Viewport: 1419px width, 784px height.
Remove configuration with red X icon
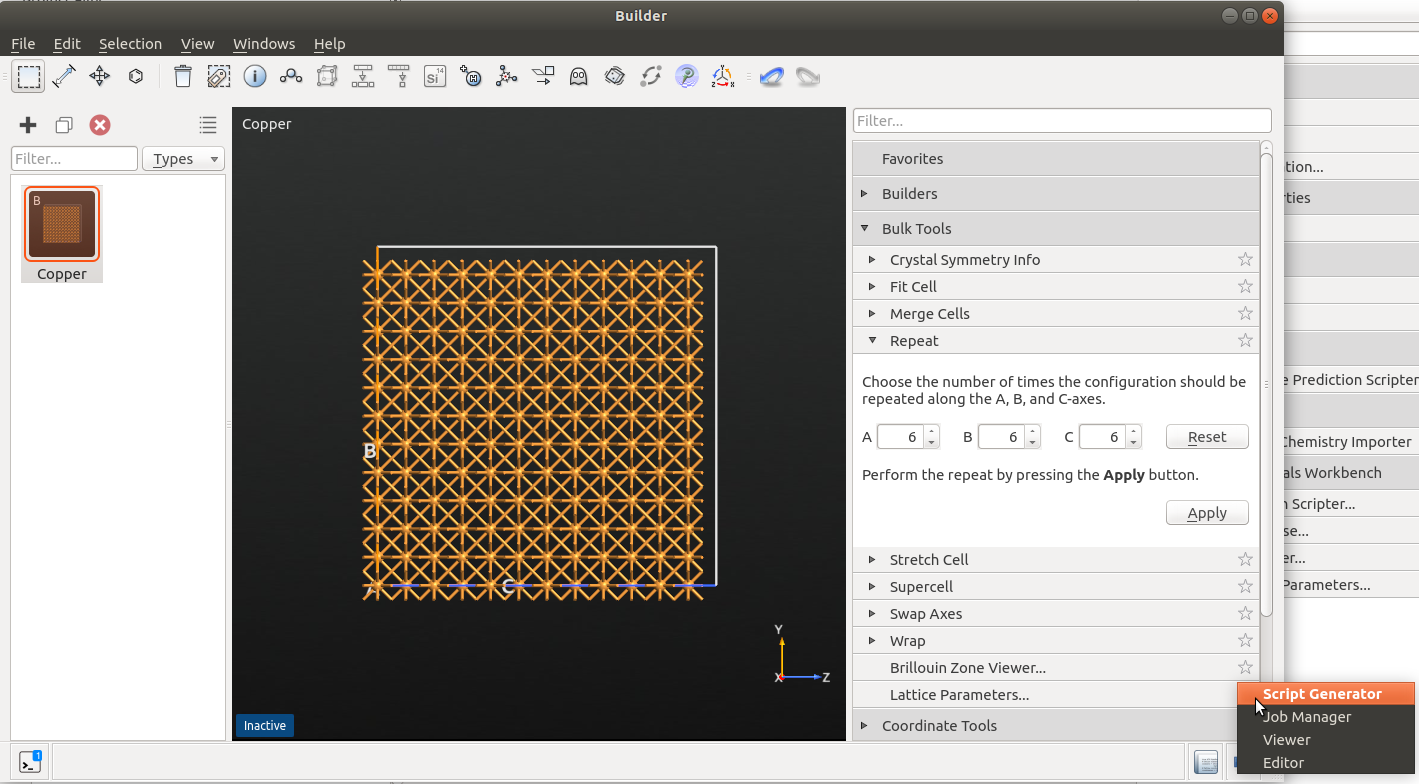(100, 125)
